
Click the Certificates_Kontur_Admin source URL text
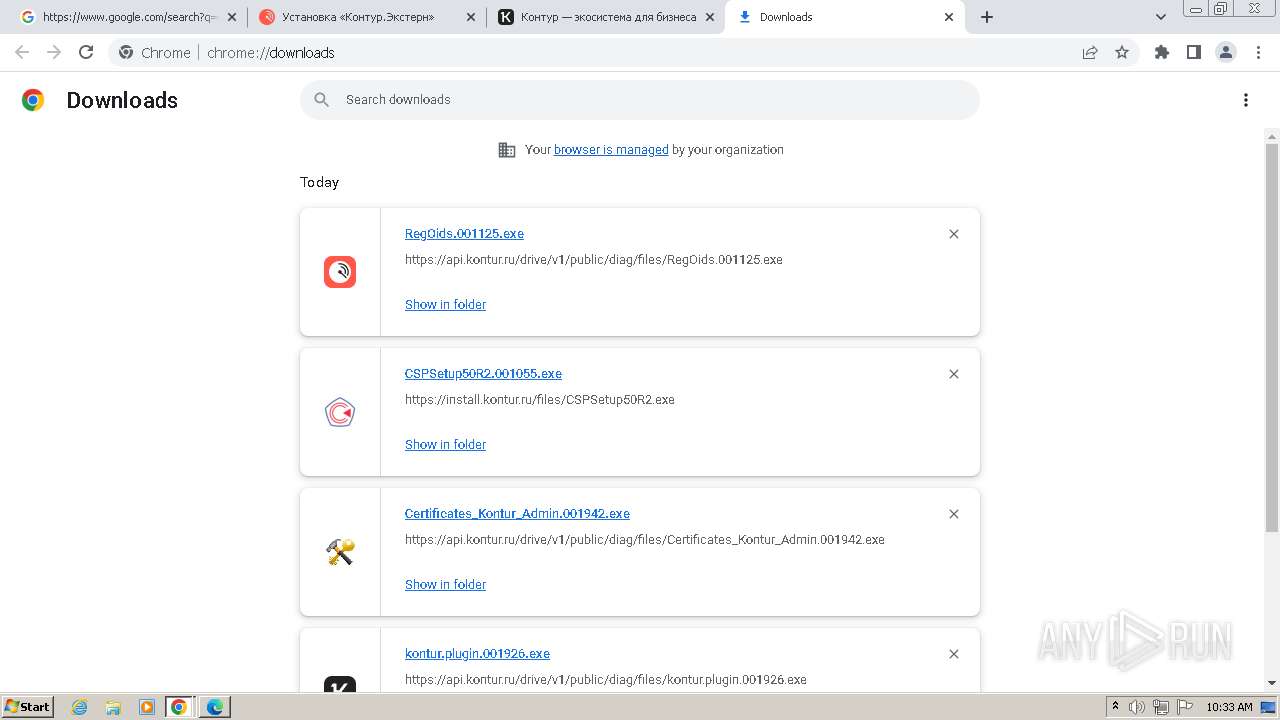(x=644, y=539)
